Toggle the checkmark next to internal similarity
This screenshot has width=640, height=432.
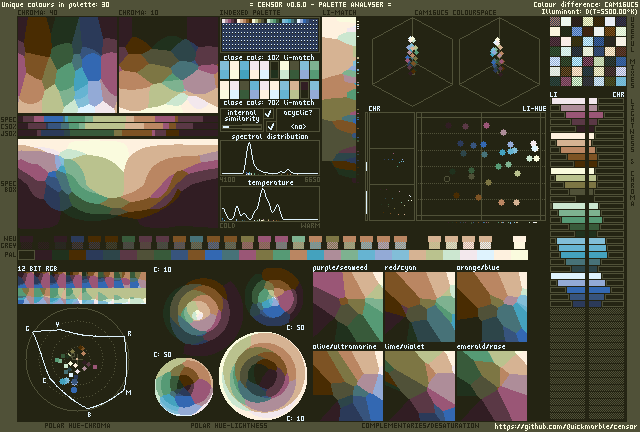pyautogui.click(x=269, y=114)
